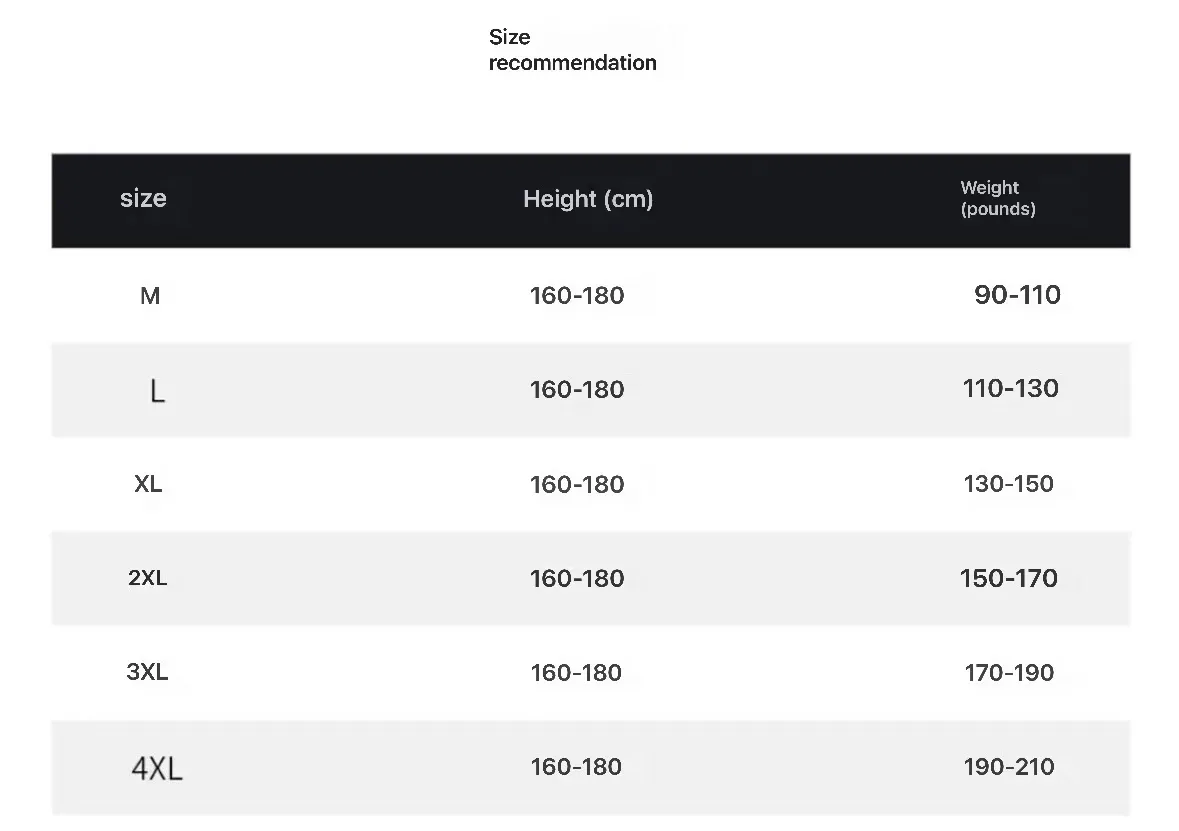The image size is (1179, 831).
Task: Select the 110-130 weight value
Action: [x=1010, y=389]
